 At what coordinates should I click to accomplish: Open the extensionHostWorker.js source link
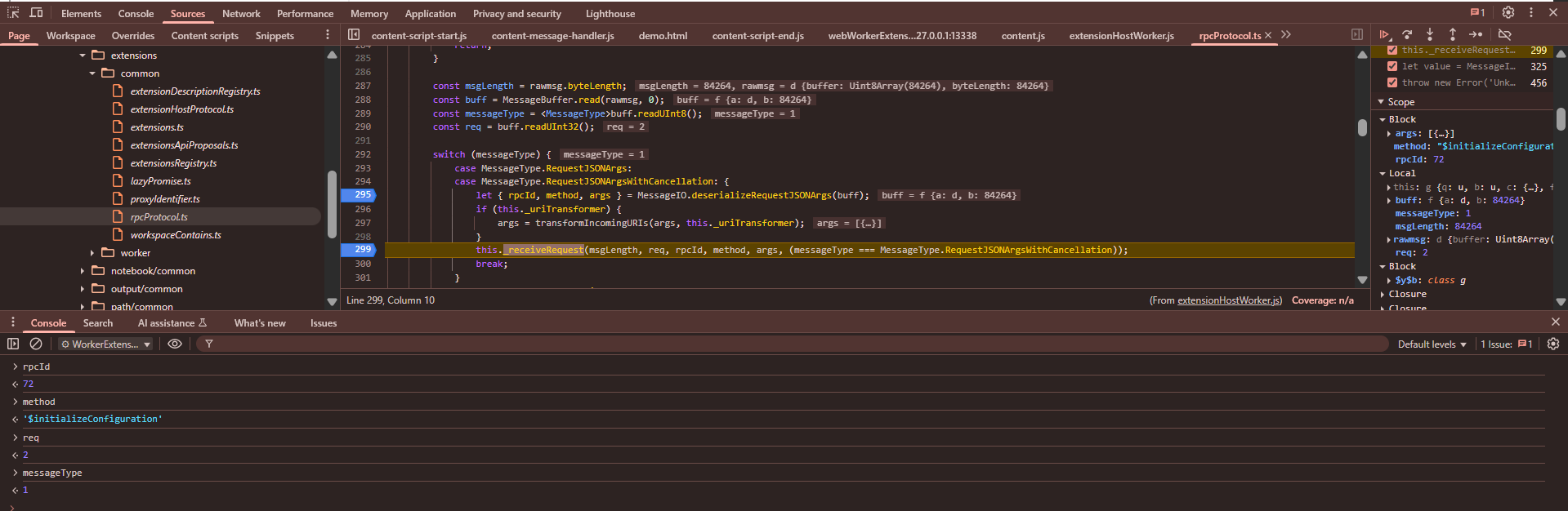pyautogui.click(x=1229, y=300)
